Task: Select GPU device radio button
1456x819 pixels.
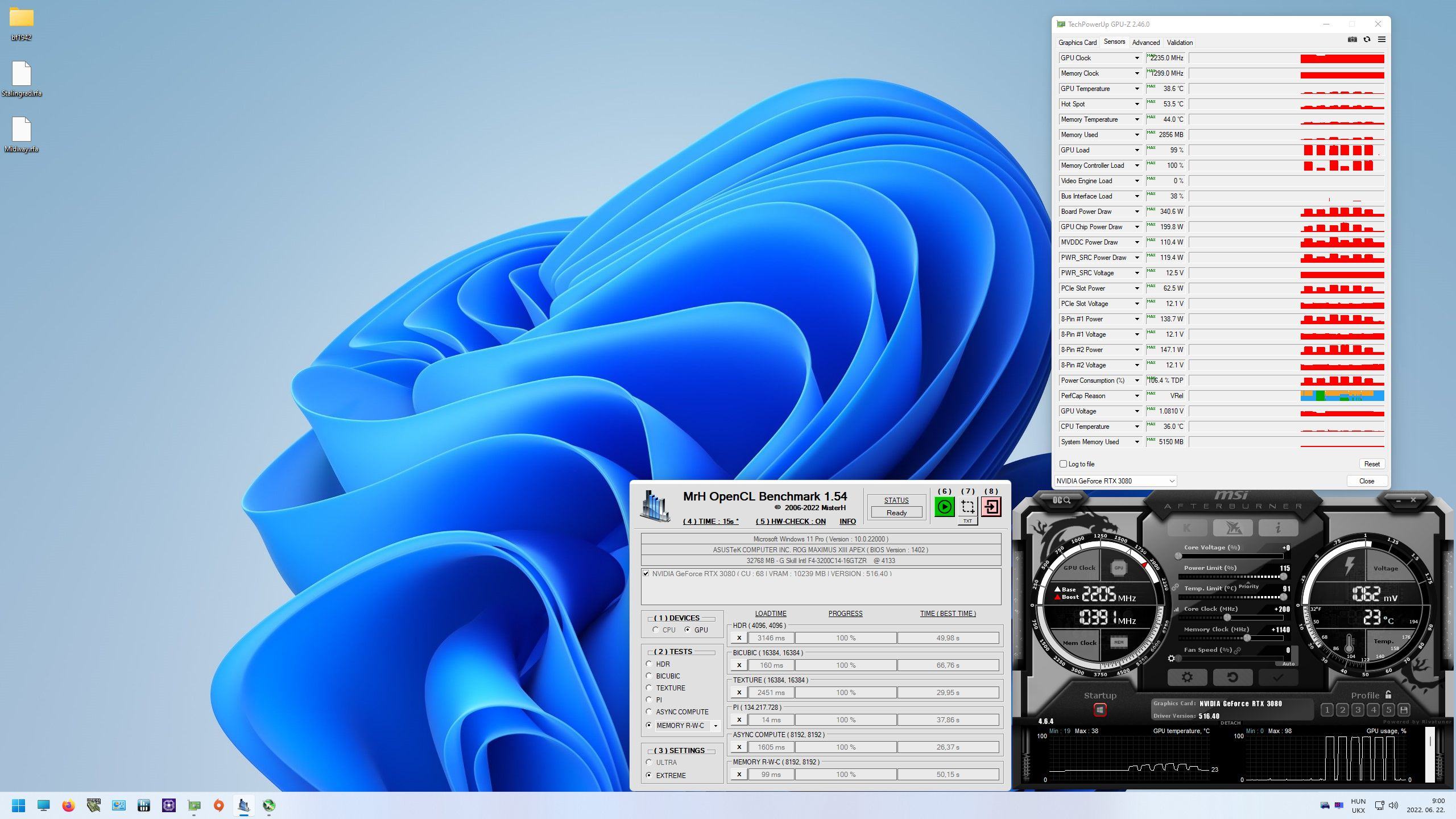Action: (688, 630)
